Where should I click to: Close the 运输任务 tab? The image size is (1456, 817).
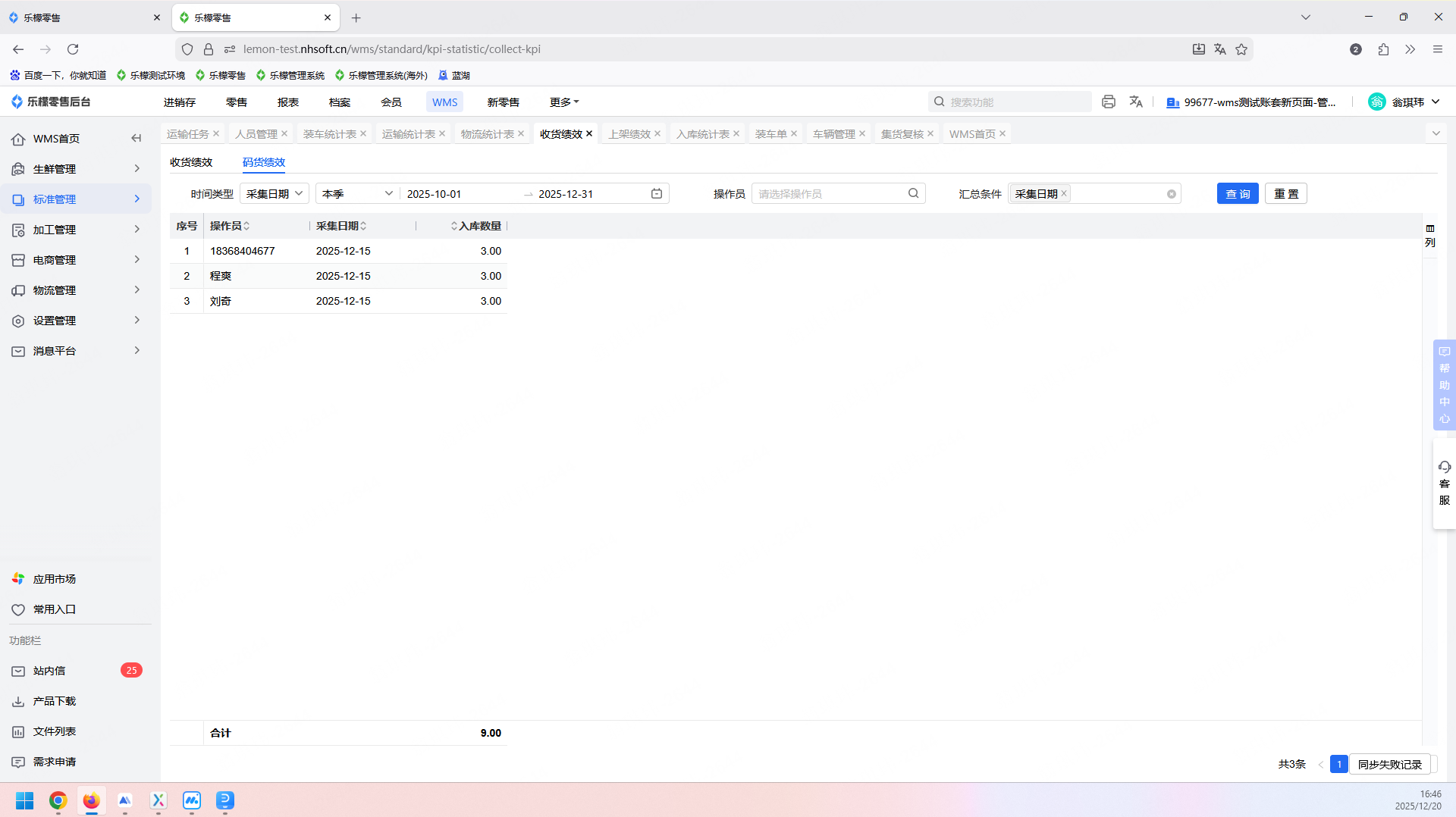coord(216,133)
